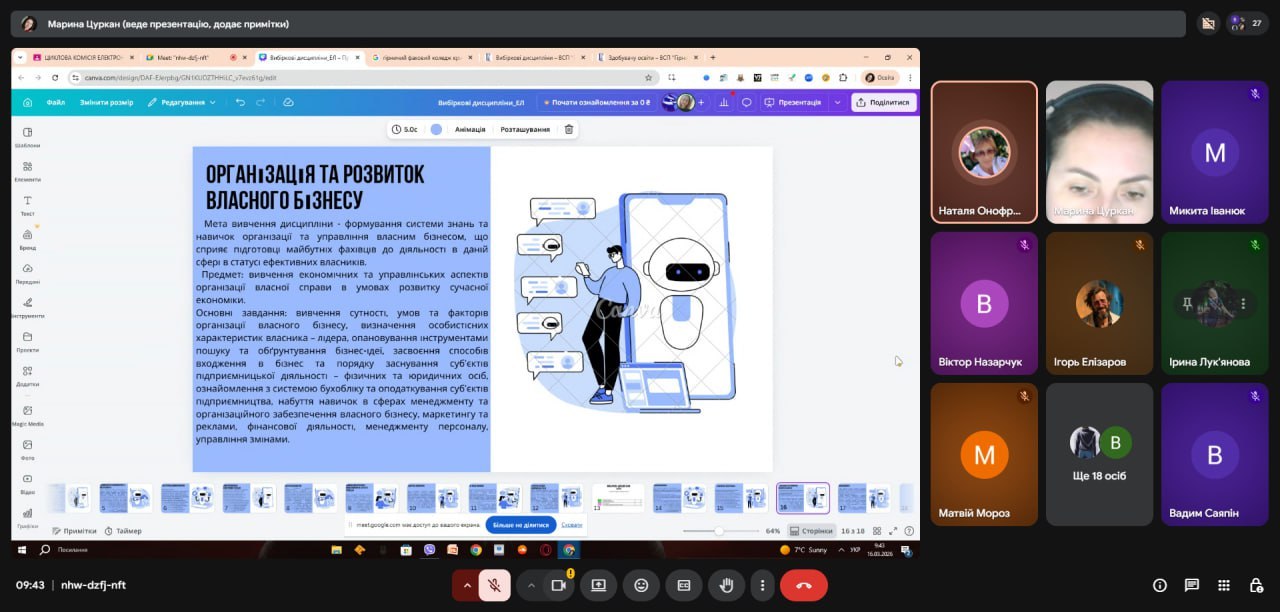Open the Activities grid icon

click(x=1224, y=585)
